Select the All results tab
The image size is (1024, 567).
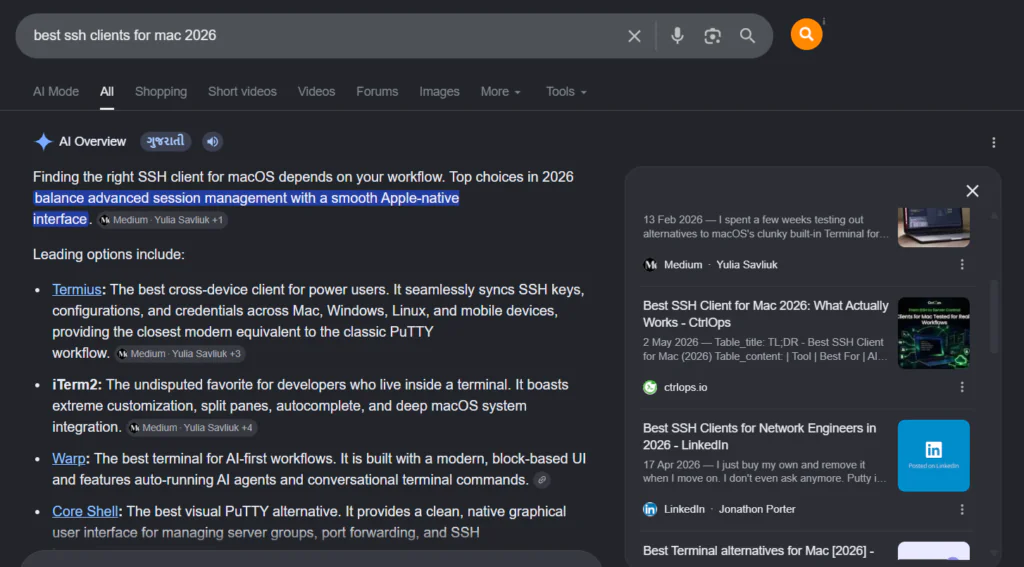click(106, 92)
